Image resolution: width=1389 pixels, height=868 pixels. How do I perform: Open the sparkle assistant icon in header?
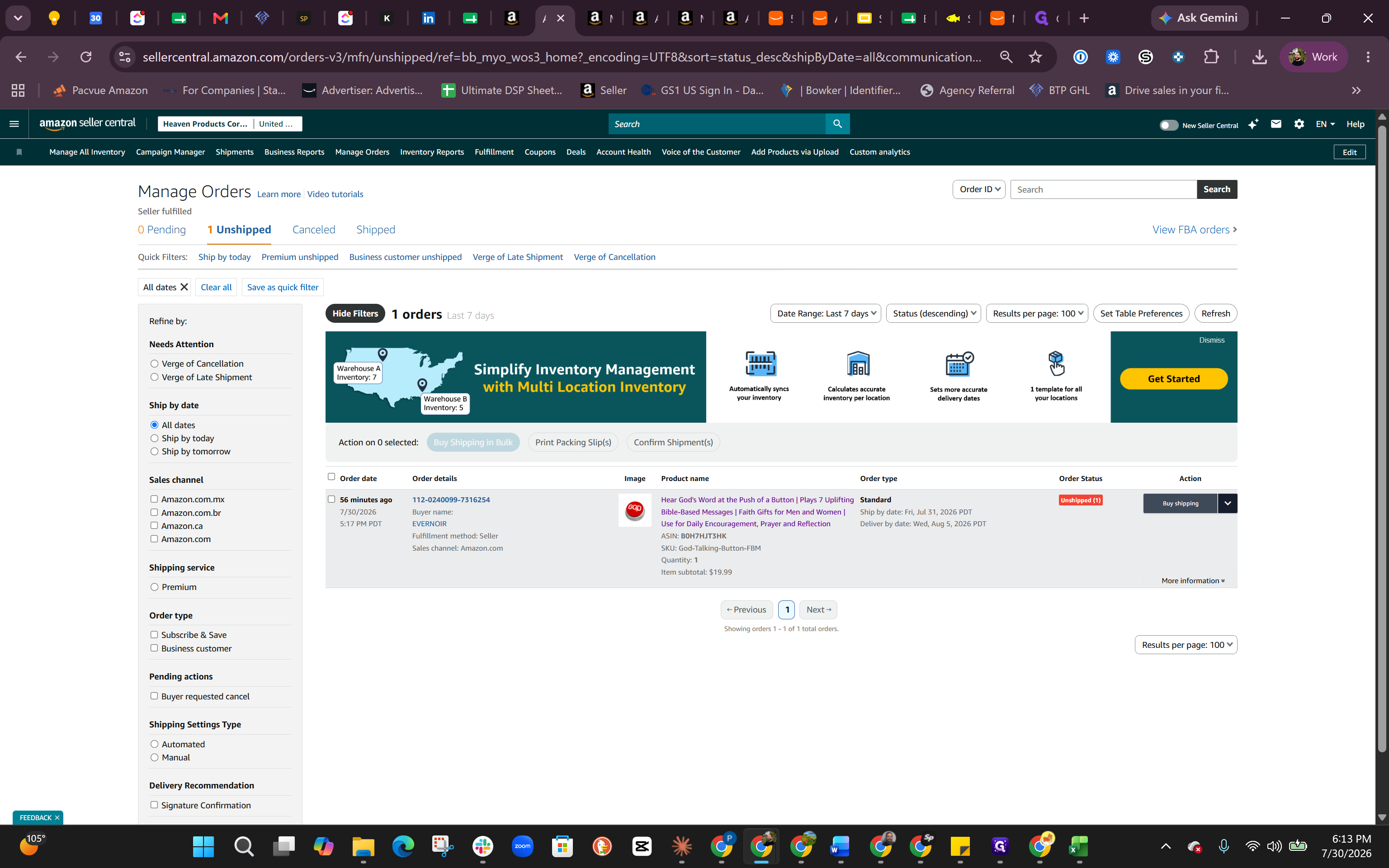coord(1253,124)
